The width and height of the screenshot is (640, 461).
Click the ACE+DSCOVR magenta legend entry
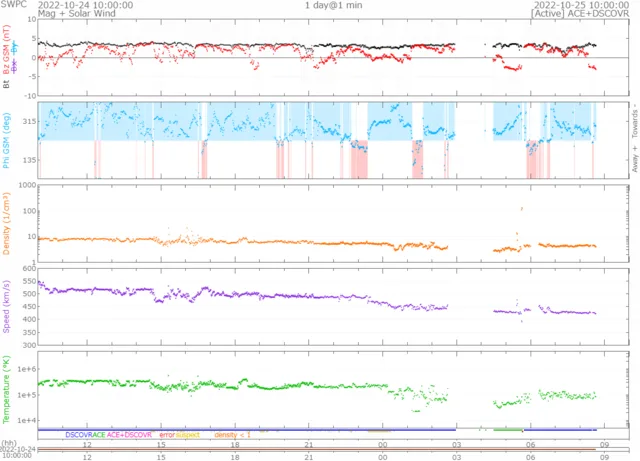coord(130,435)
